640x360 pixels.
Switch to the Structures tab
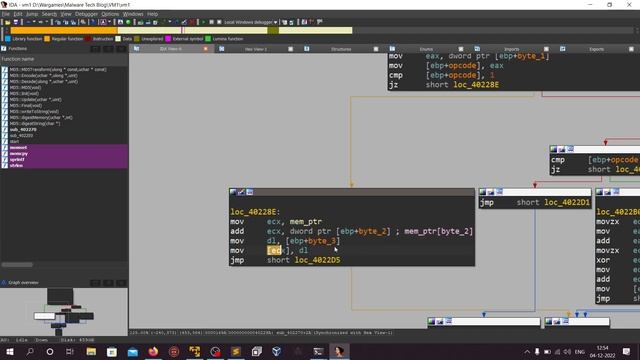(x=341, y=49)
